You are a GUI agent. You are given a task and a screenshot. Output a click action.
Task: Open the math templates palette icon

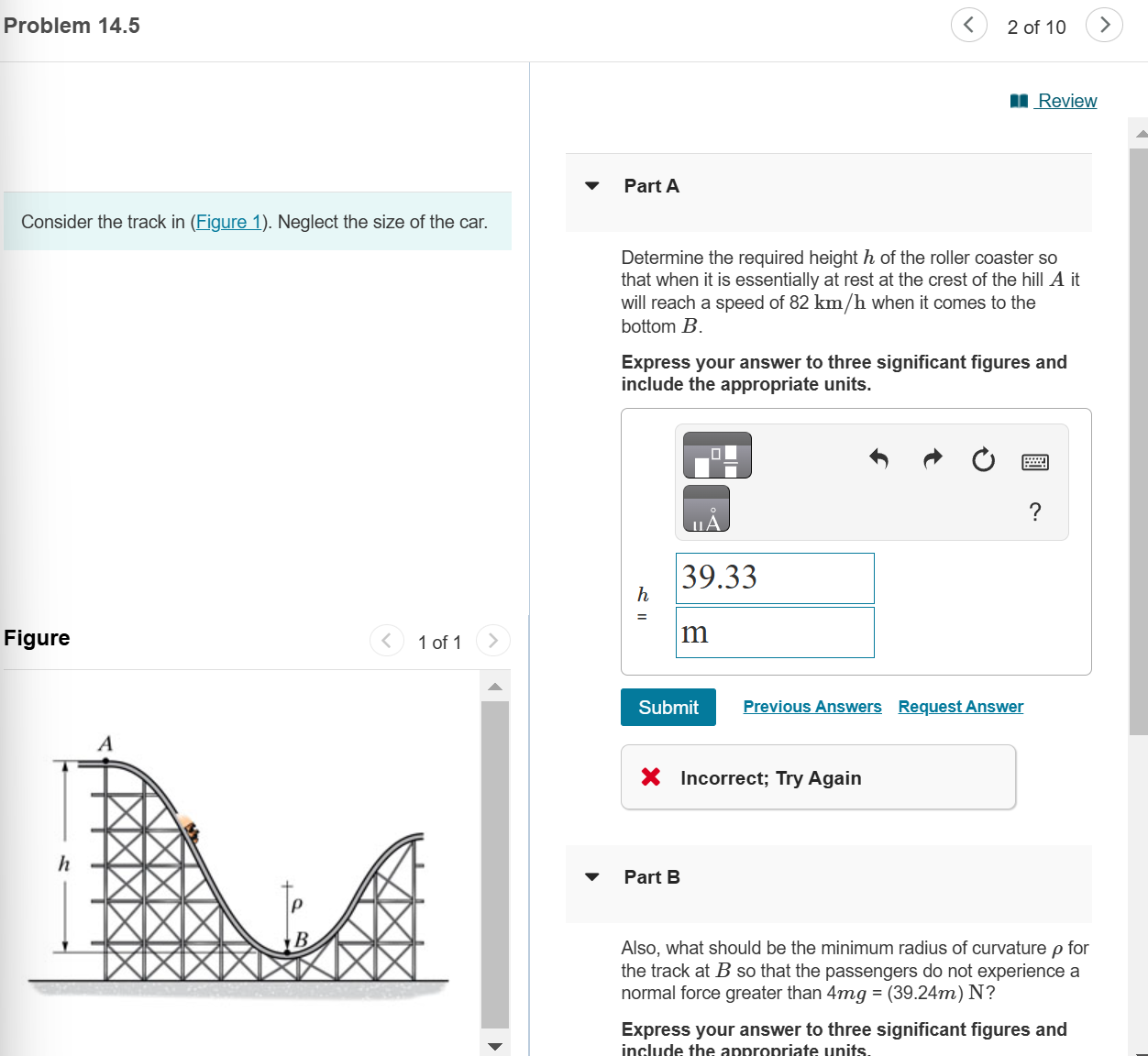[716, 456]
